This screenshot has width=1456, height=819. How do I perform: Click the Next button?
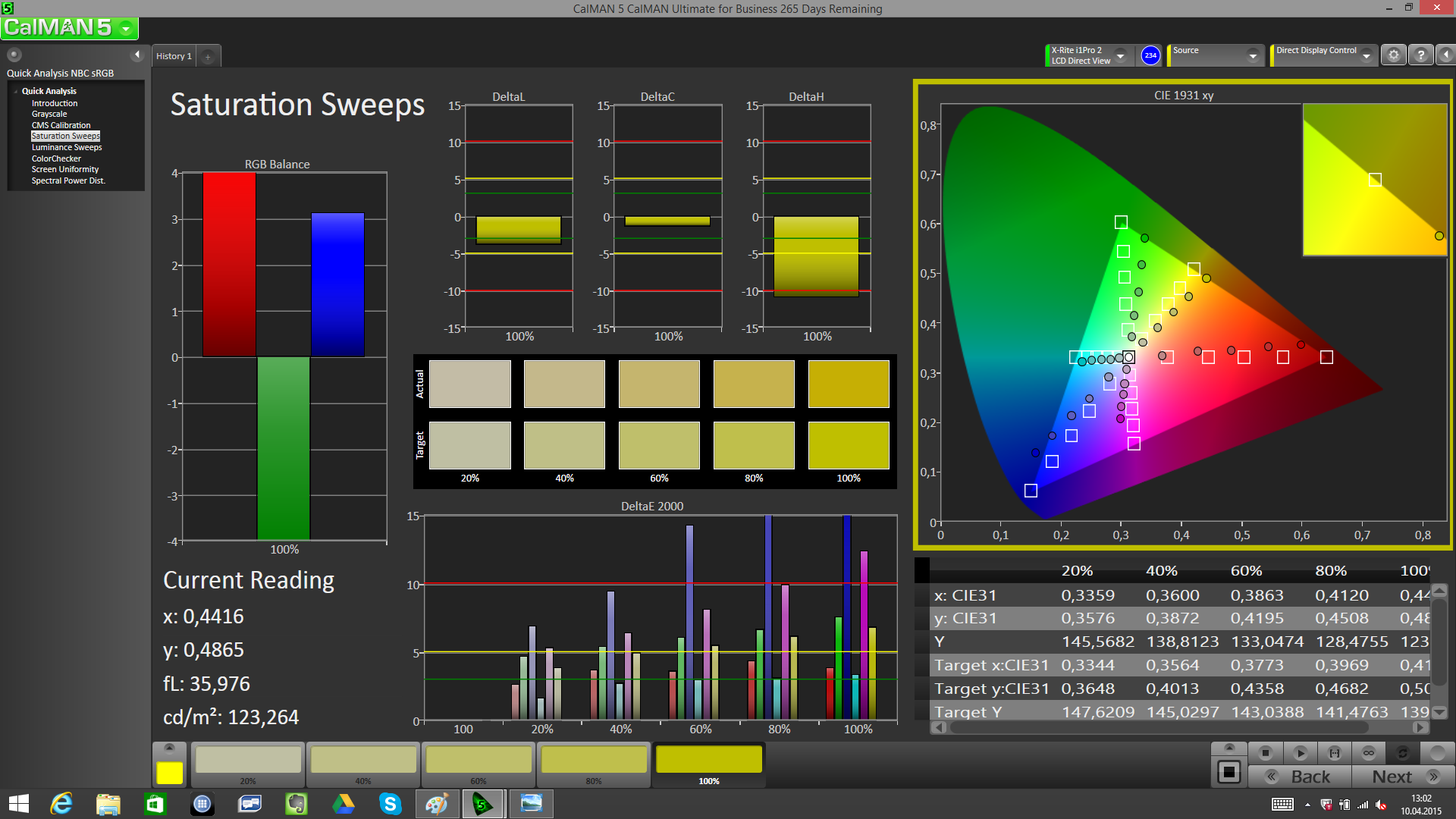tap(1402, 777)
